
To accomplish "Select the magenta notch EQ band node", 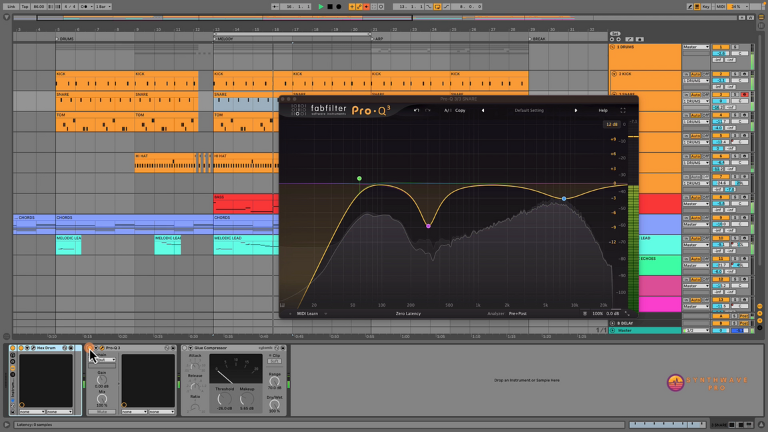I will pyautogui.click(x=429, y=226).
